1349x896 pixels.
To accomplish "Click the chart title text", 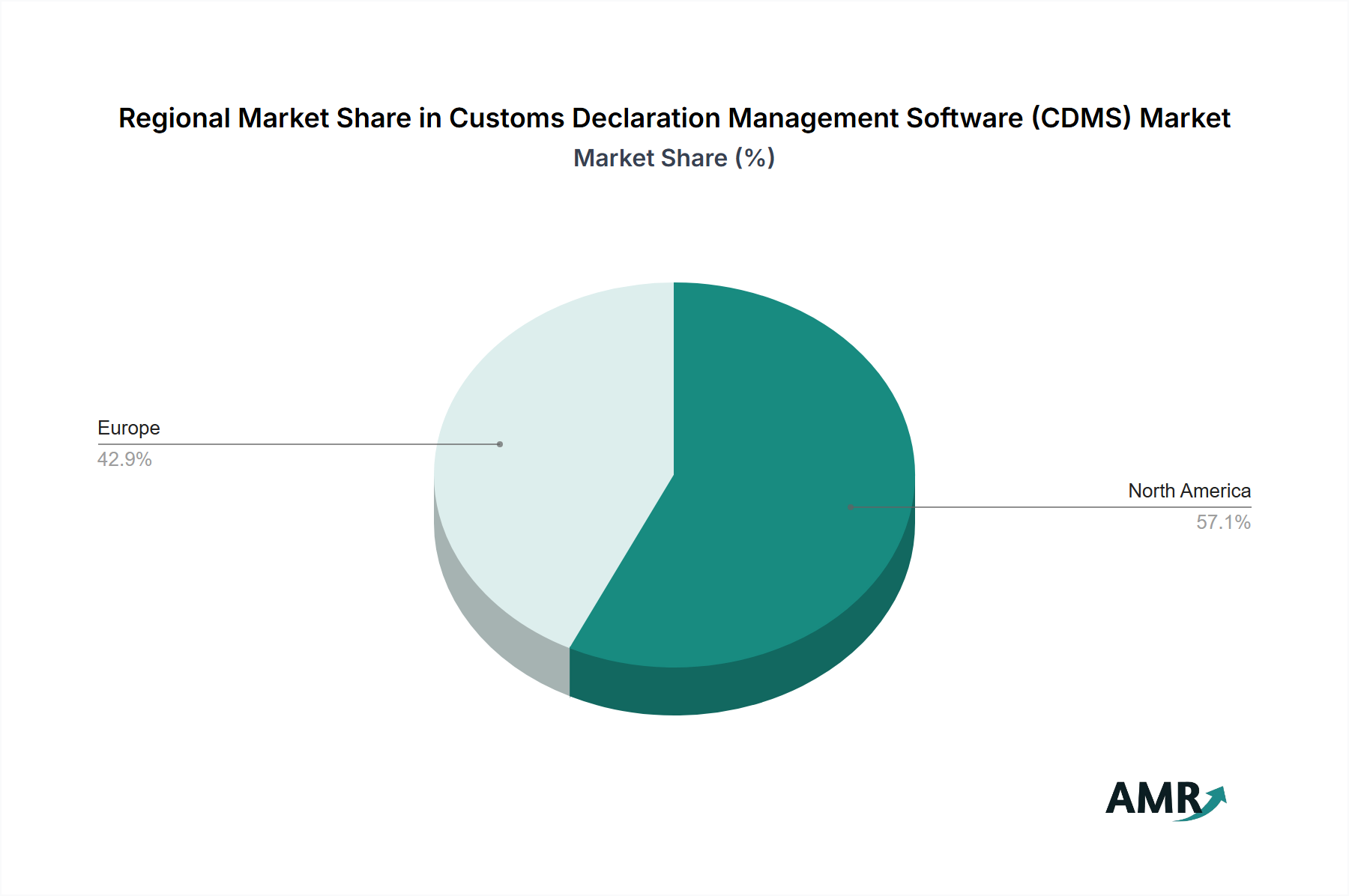I will pyautogui.click(x=674, y=118).
